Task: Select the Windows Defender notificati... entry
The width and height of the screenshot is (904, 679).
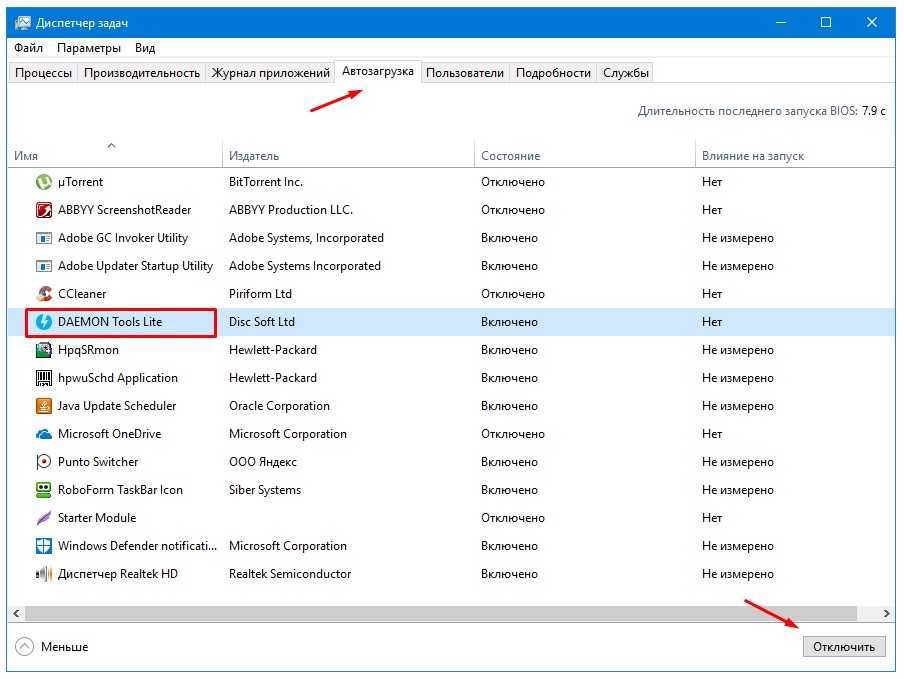Action: pos(137,546)
